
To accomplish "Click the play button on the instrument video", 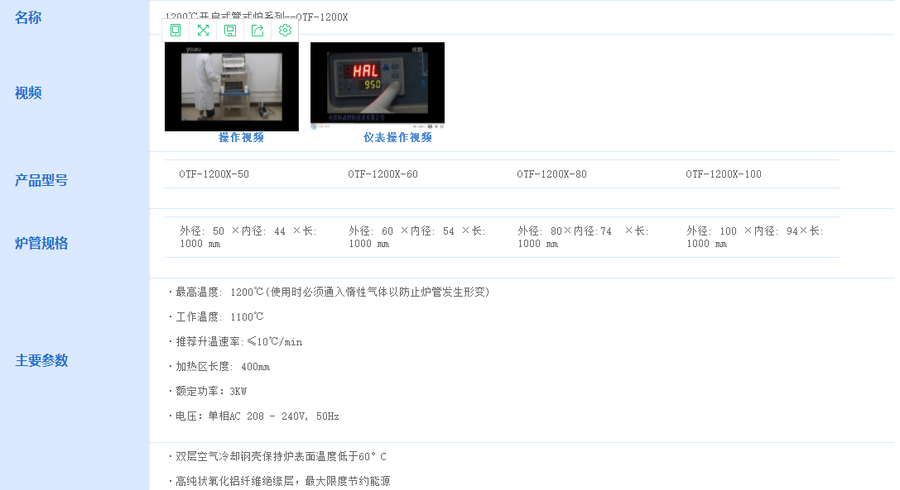I will coord(314,126).
